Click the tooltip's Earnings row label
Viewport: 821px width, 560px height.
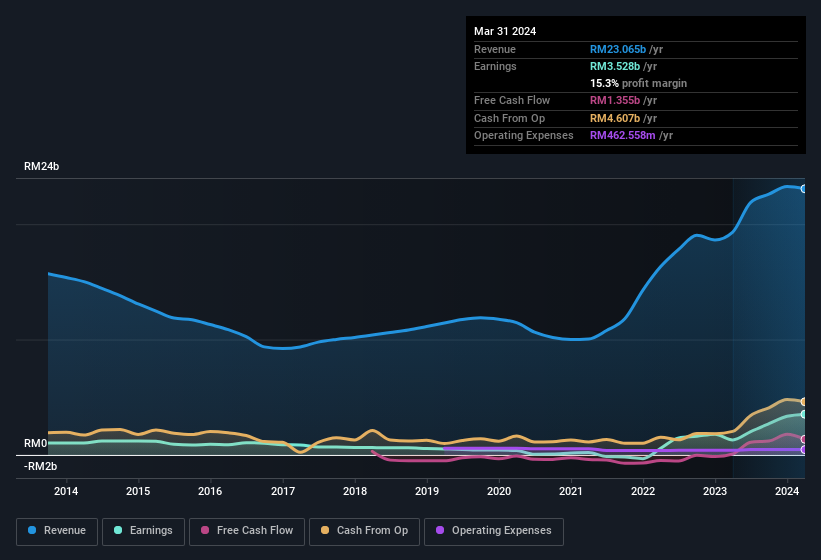click(x=495, y=66)
